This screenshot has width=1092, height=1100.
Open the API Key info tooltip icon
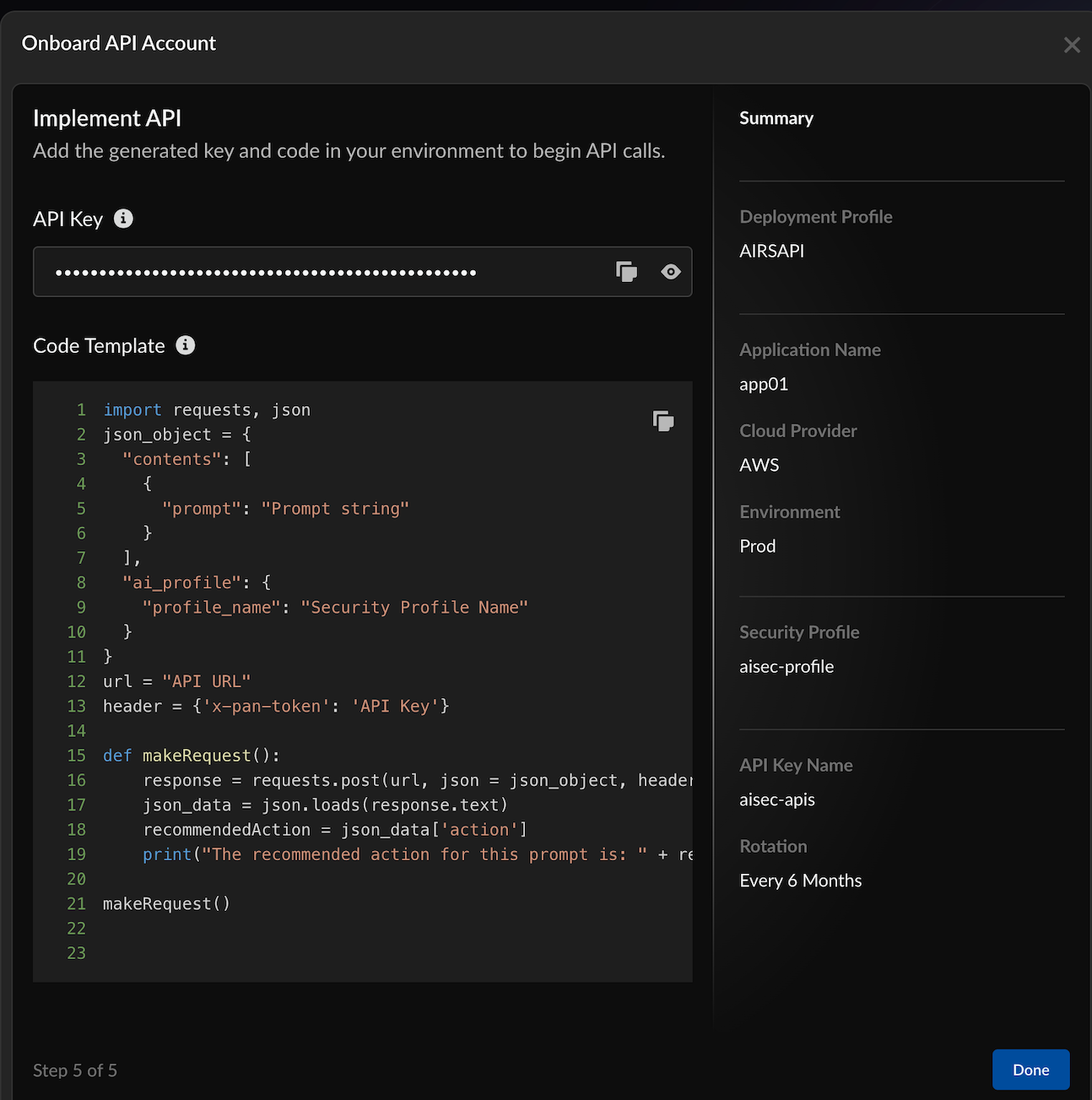pyautogui.click(x=123, y=219)
